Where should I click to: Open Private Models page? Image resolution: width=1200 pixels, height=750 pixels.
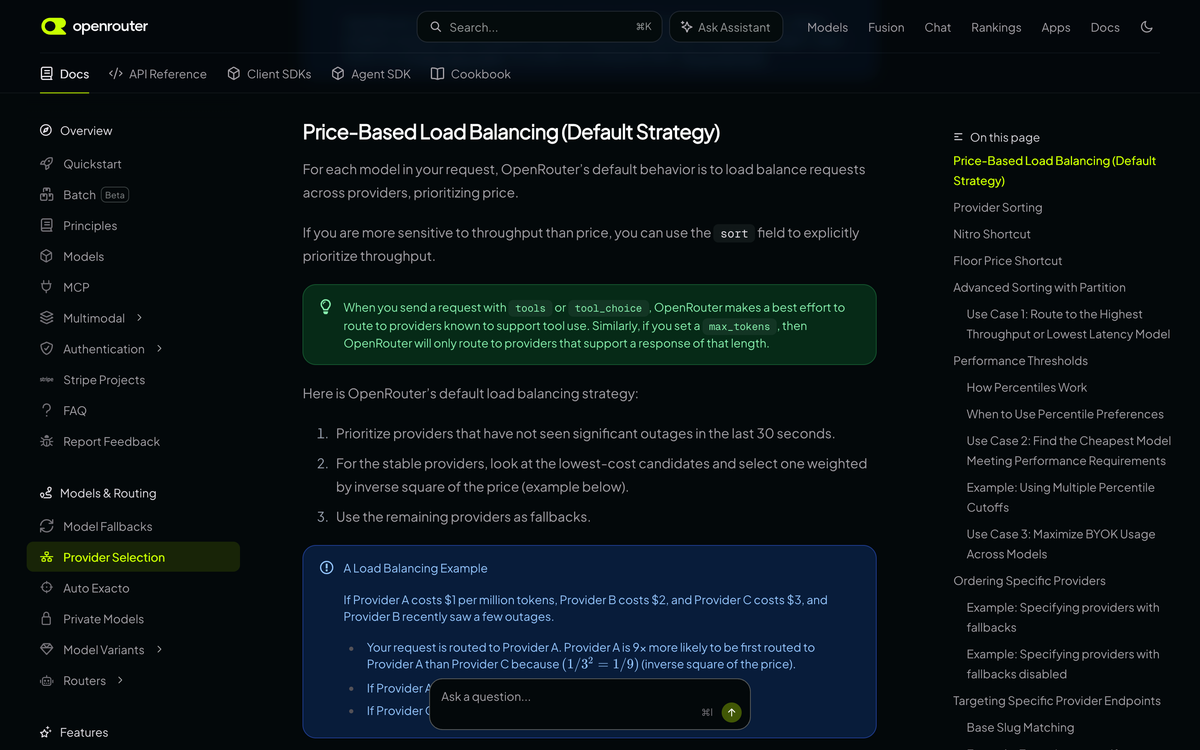tap(104, 619)
